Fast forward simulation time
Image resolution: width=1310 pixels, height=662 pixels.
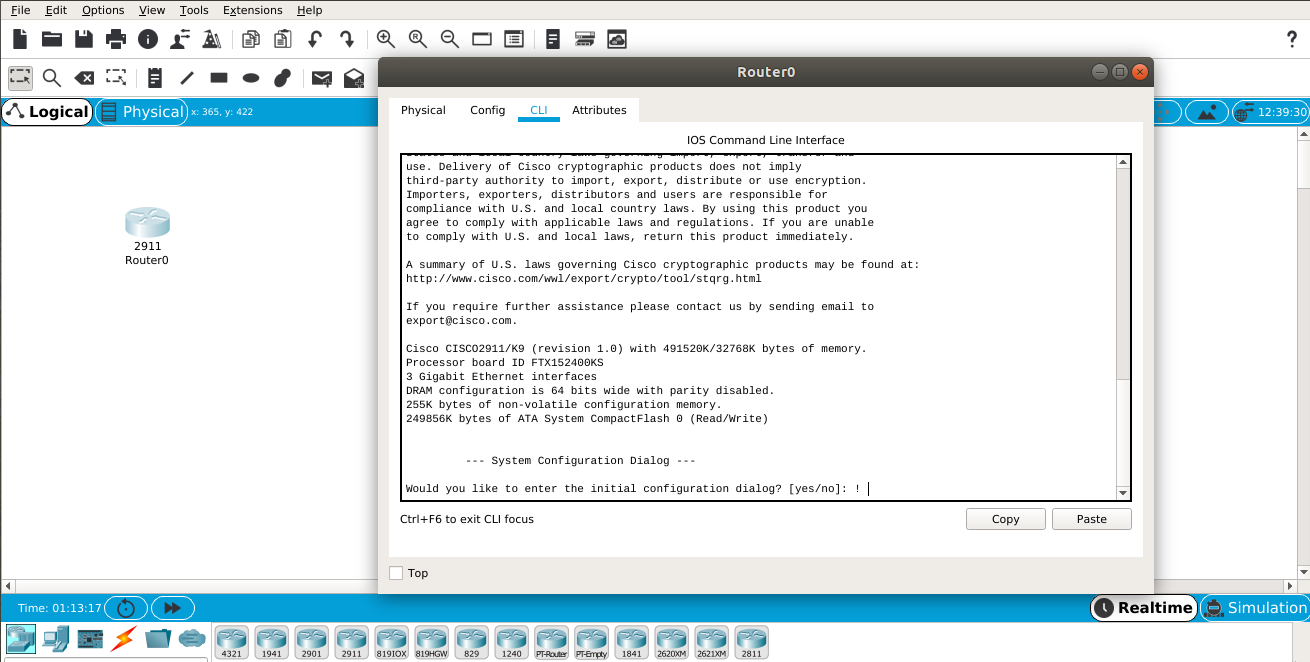(173, 607)
